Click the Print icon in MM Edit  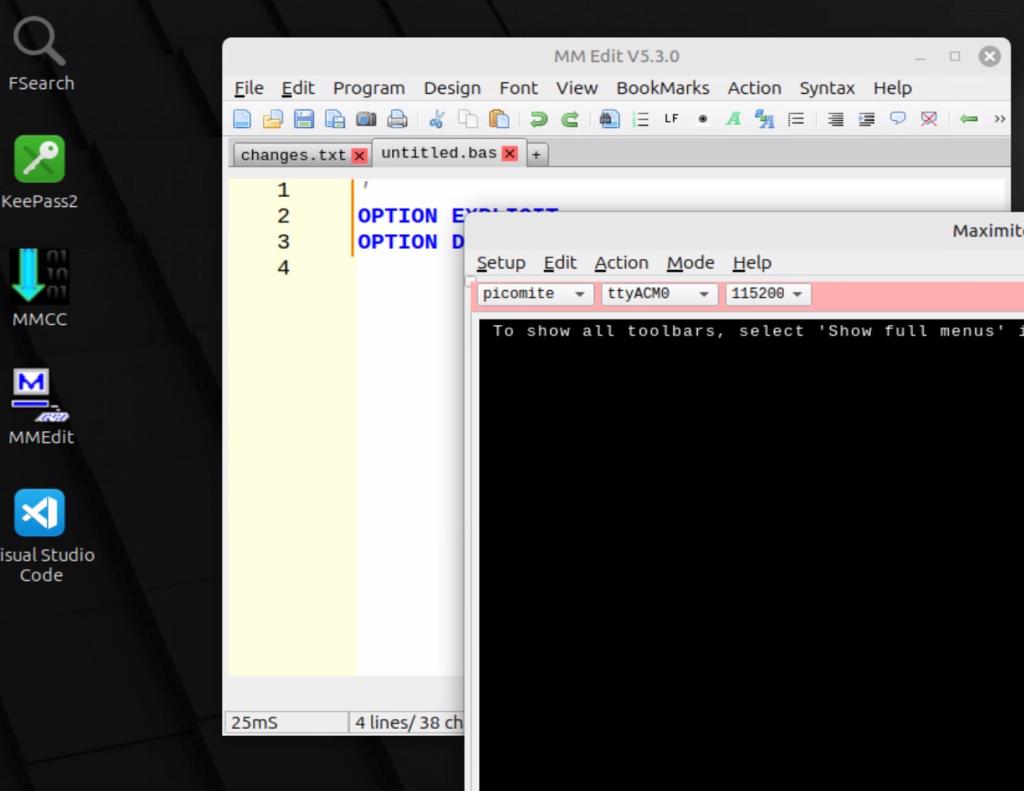[397, 119]
